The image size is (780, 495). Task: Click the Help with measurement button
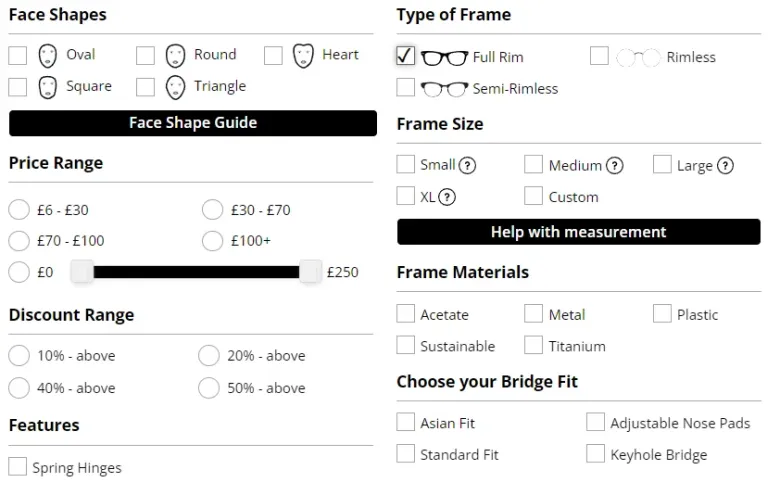click(578, 232)
